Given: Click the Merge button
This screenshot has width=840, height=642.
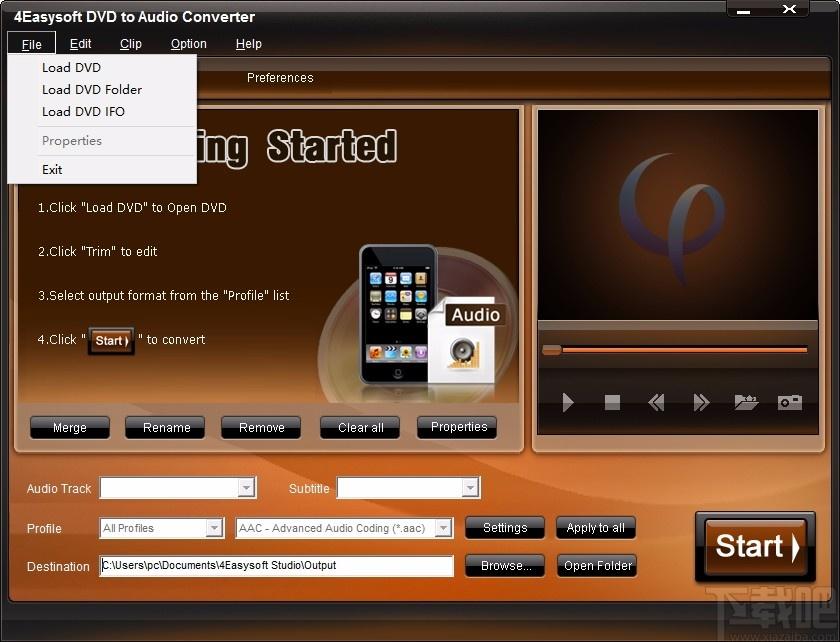Looking at the screenshot, I should [x=70, y=428].
